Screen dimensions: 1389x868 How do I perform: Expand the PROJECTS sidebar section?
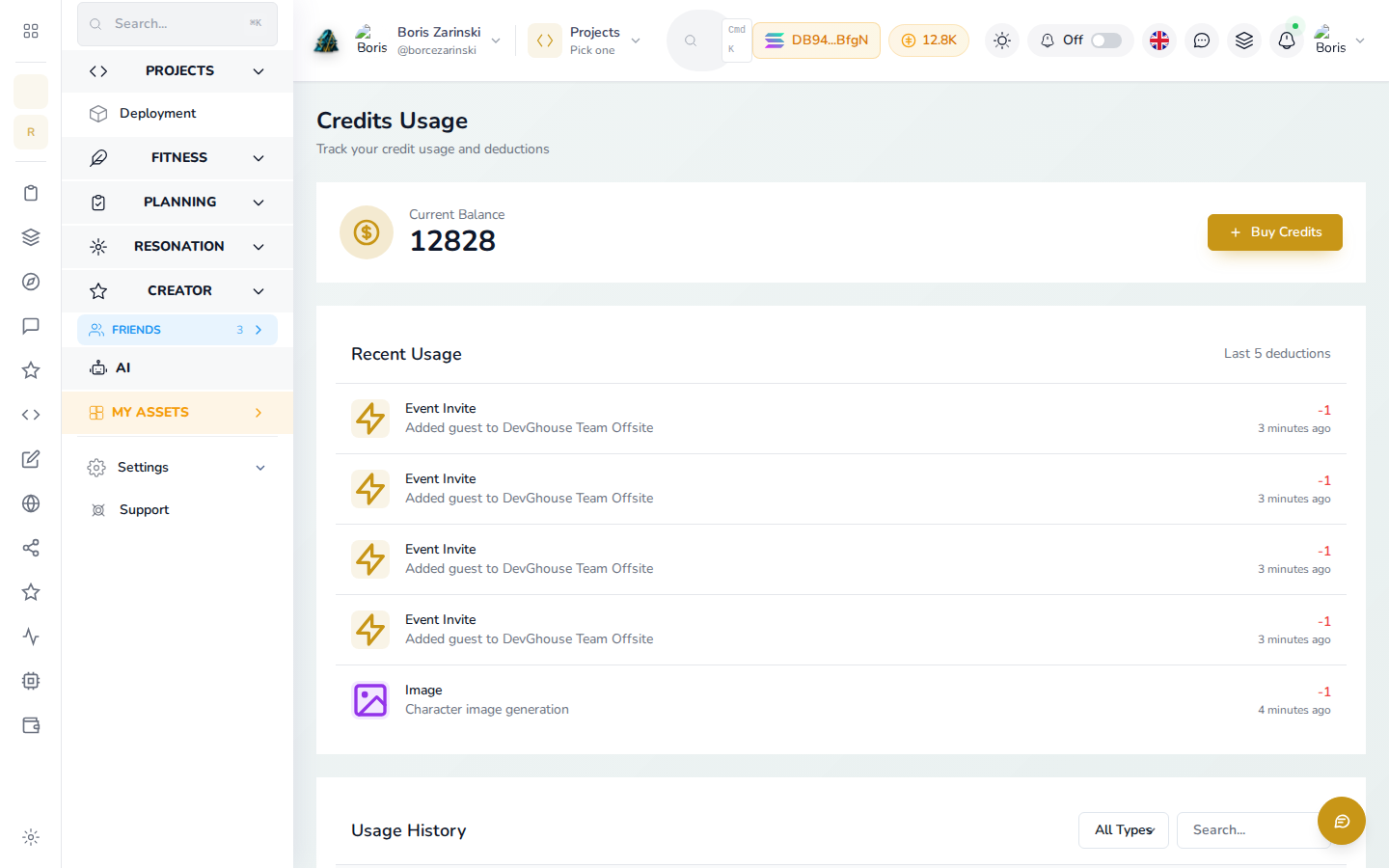coord(177,71)
